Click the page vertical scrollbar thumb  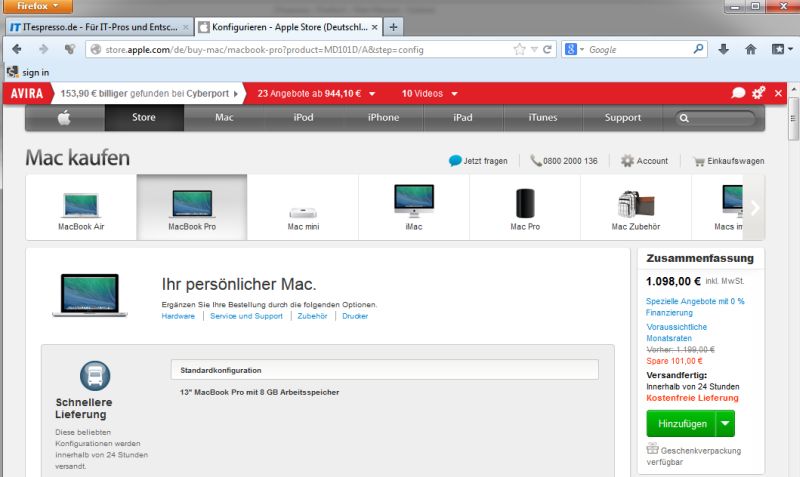click(x=793, y=118)
